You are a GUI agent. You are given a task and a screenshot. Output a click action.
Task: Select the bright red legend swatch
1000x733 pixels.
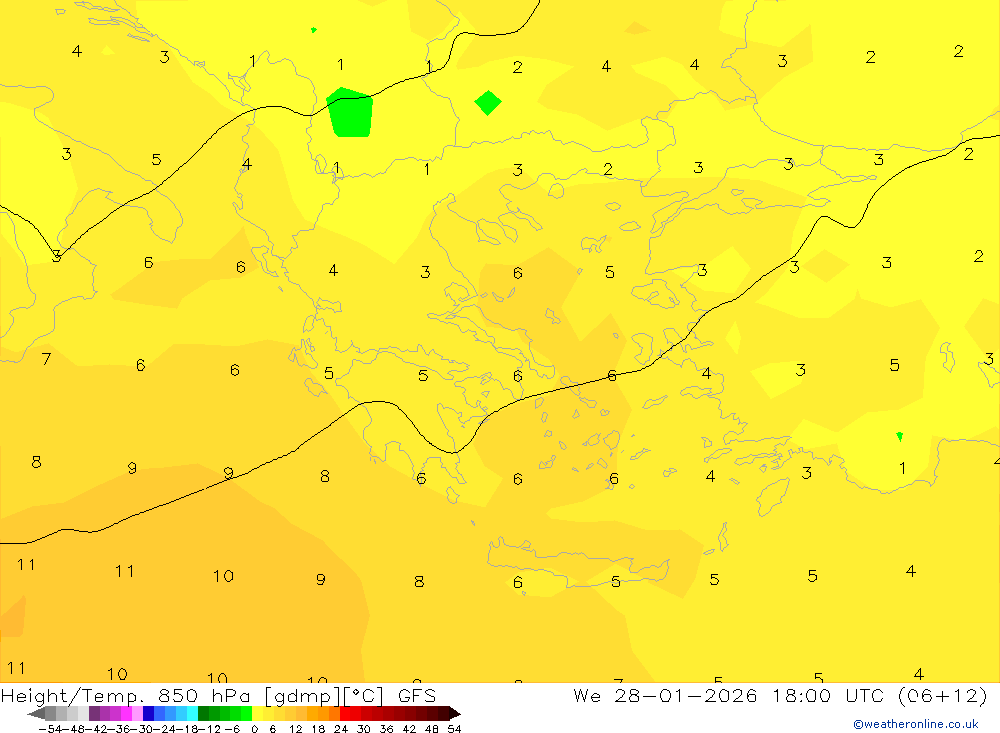click(345, 713)
